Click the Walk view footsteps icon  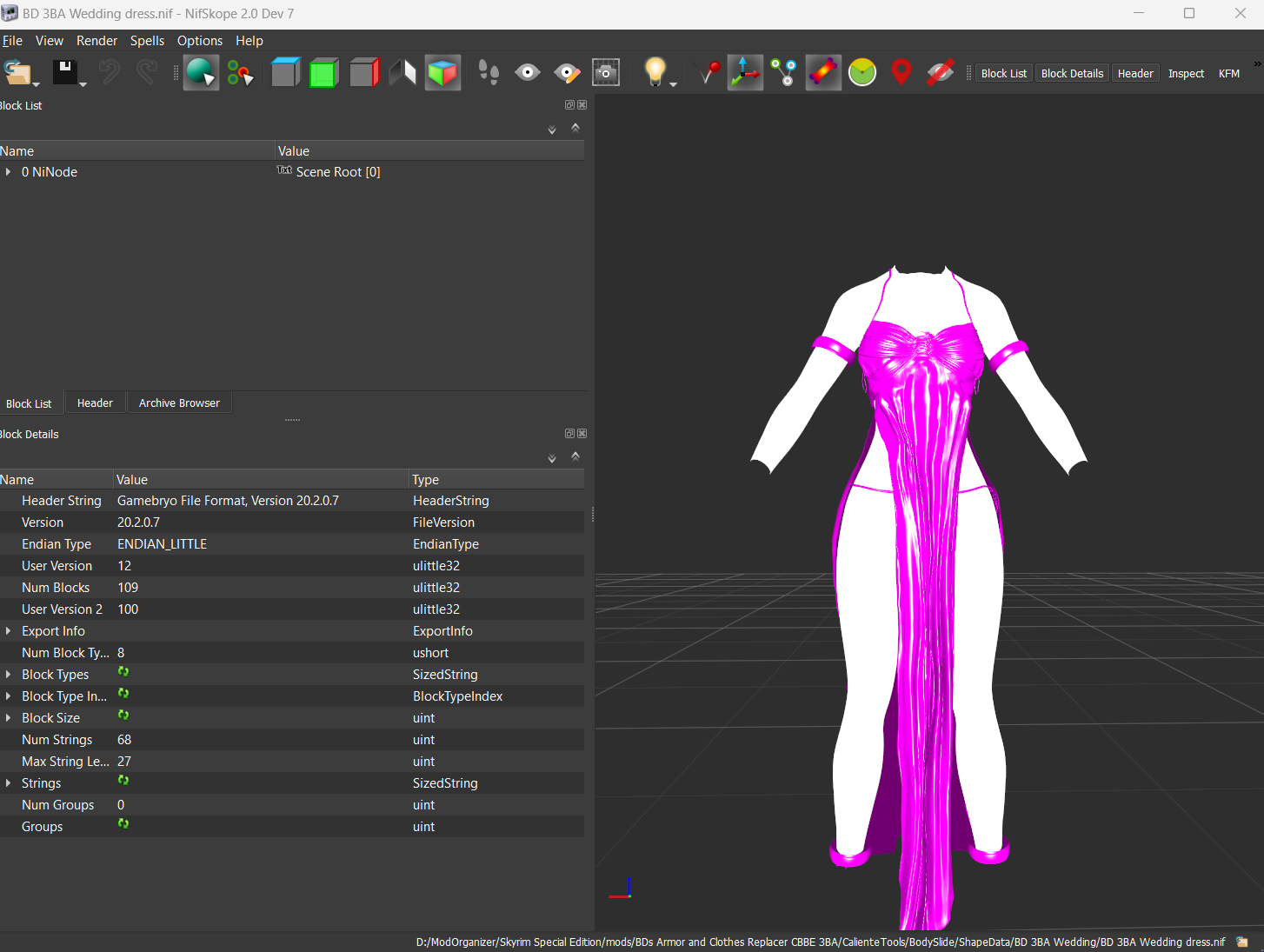tap(489, 73)
